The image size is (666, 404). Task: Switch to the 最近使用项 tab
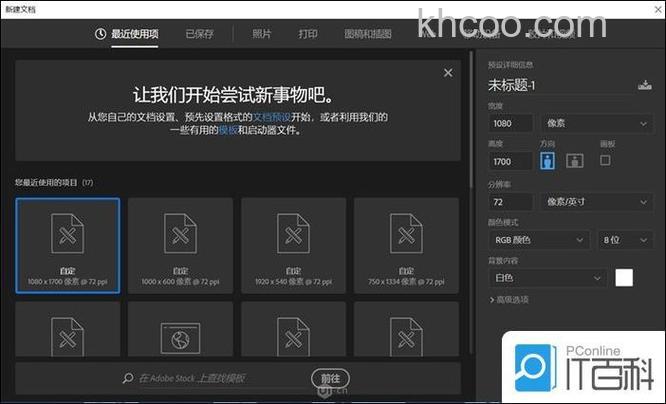[x=127, y=34]
